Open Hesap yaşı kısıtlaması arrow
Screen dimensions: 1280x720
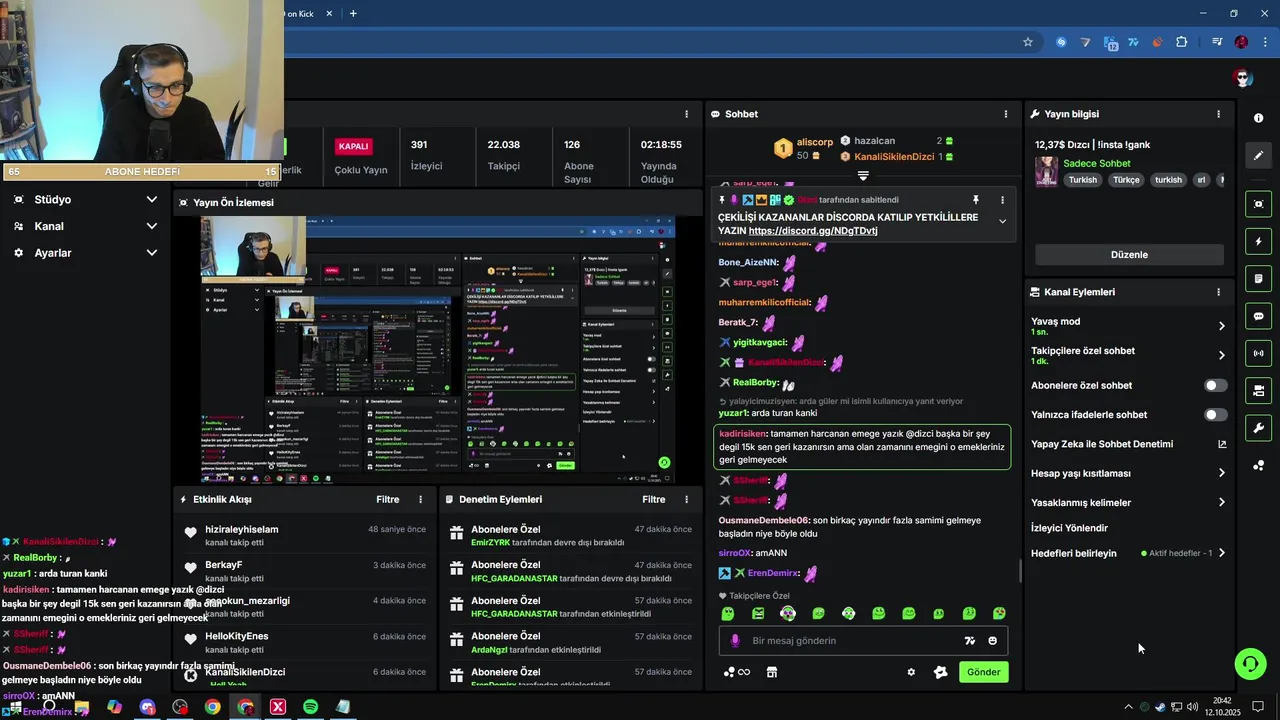[1221, 473]
